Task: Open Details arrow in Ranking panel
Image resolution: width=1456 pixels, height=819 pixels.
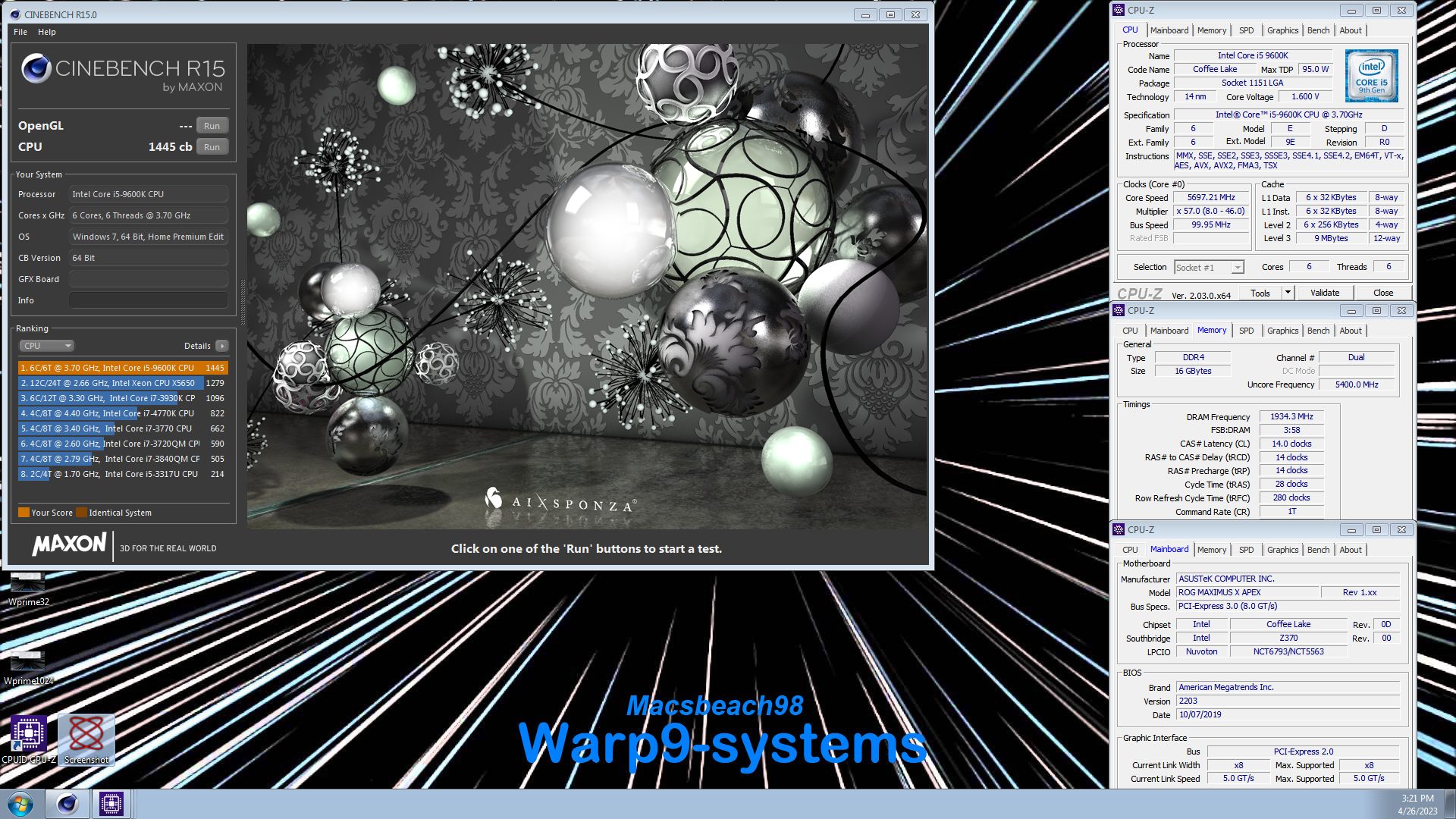Action: coord(222,346)
